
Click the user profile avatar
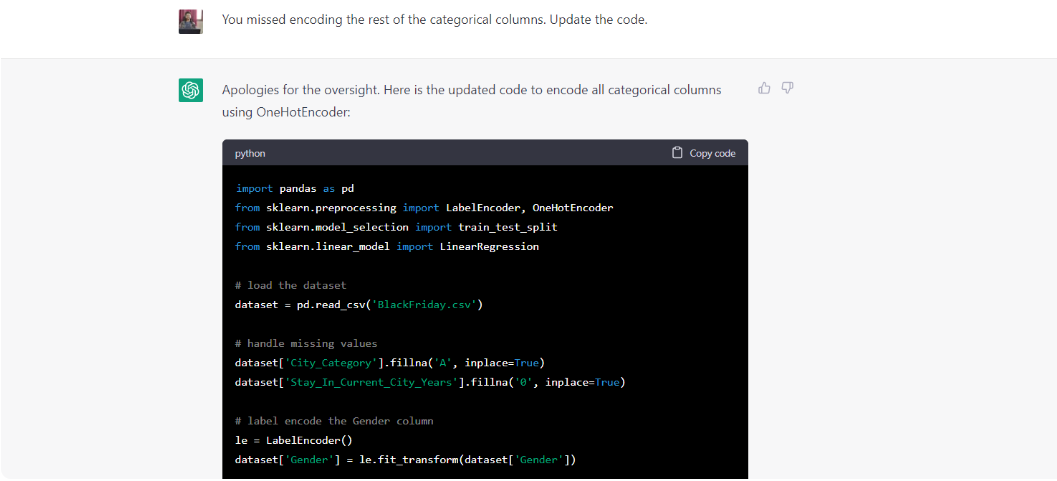[191, 22]
